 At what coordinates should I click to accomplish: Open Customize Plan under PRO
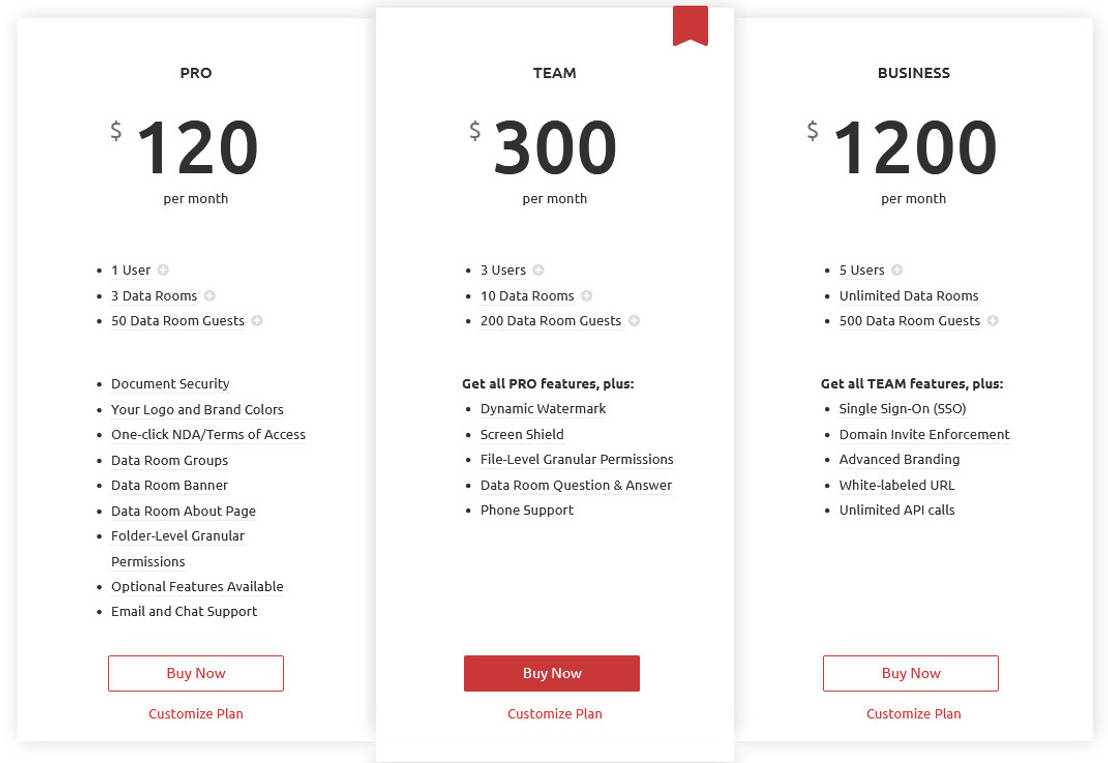click(x=195, y=713)
